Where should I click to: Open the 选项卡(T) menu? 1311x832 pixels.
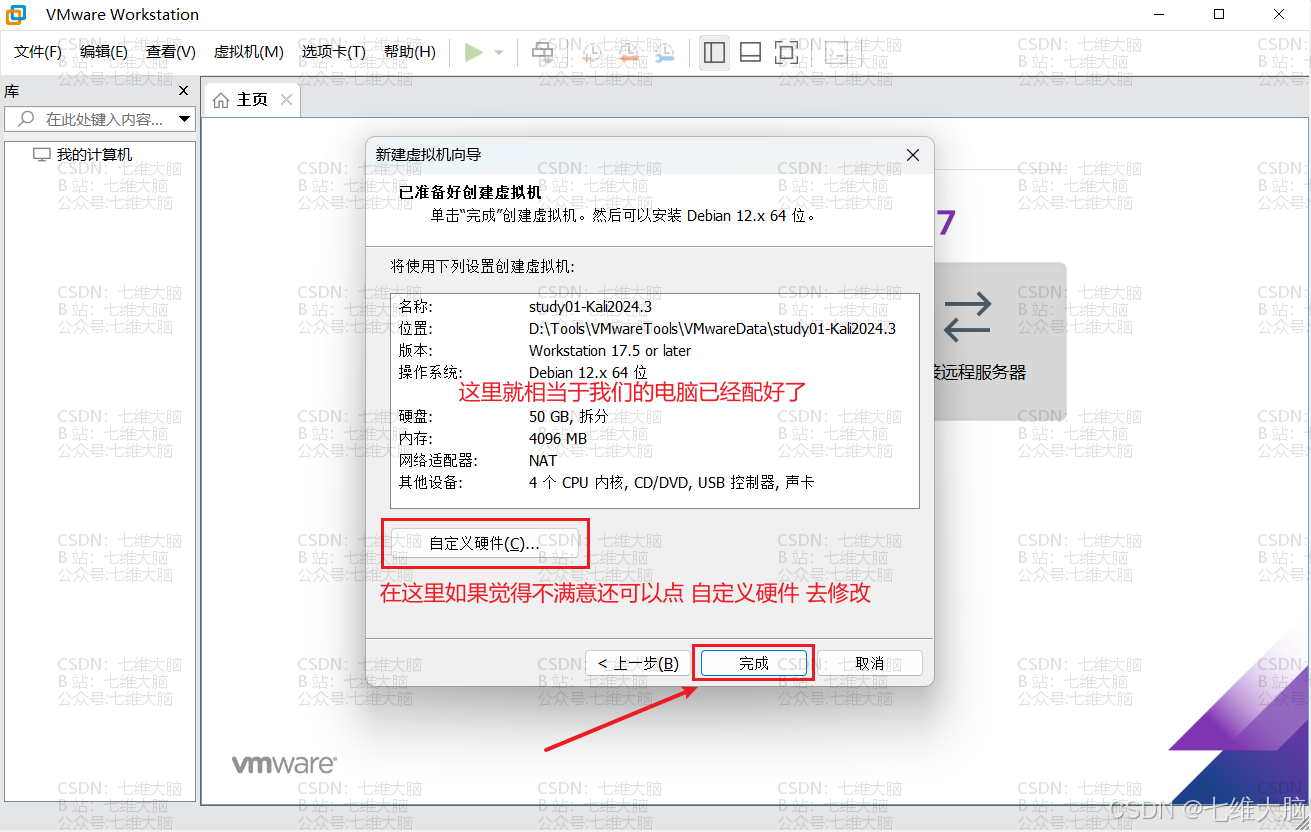pyautogui.click(x=334, y=52)
